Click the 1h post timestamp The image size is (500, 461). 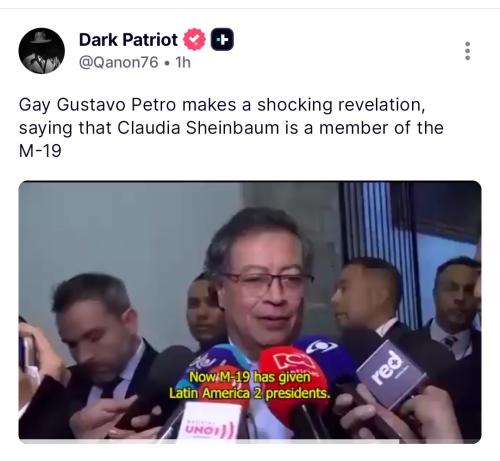[183, 62]
